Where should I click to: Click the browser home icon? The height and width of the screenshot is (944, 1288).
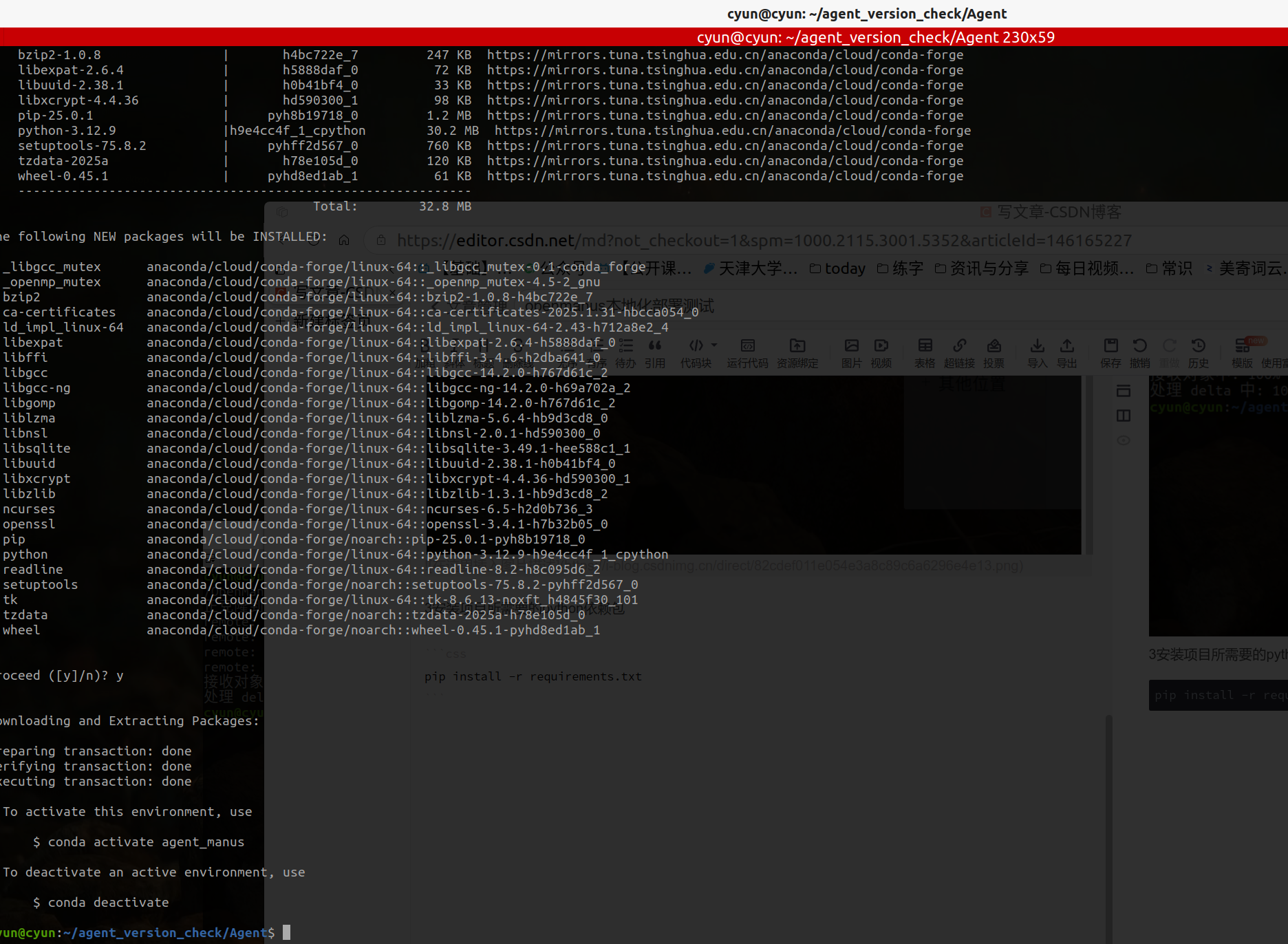pos(344,240)
